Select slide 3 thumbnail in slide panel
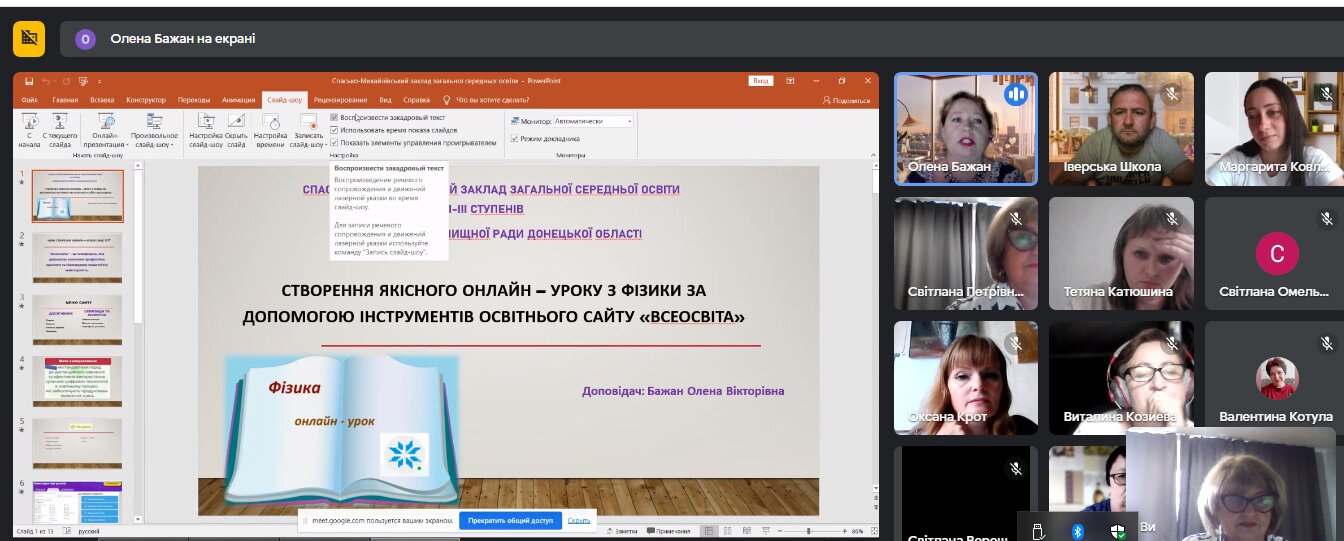The image size is (1344, 541). [78, 319]
